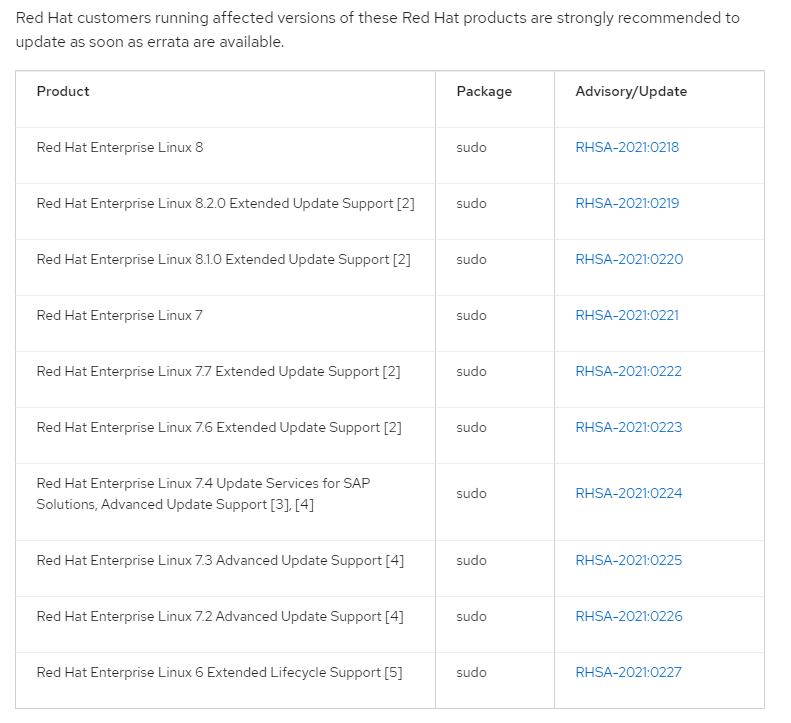Open the RHSA-2021:0224 advisory link

(x=628, y=493)
